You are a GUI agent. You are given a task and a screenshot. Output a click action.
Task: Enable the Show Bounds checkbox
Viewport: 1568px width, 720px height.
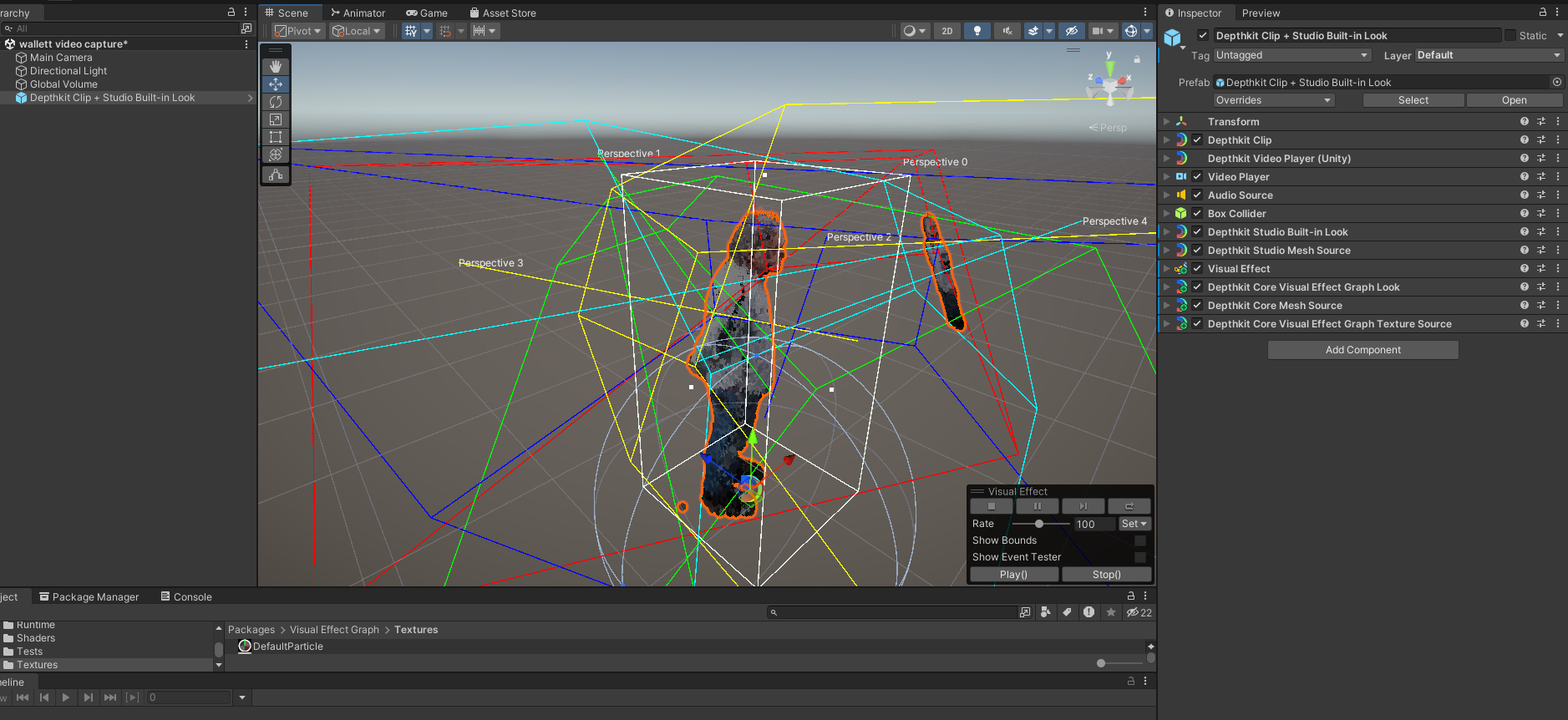(1139, 540)
